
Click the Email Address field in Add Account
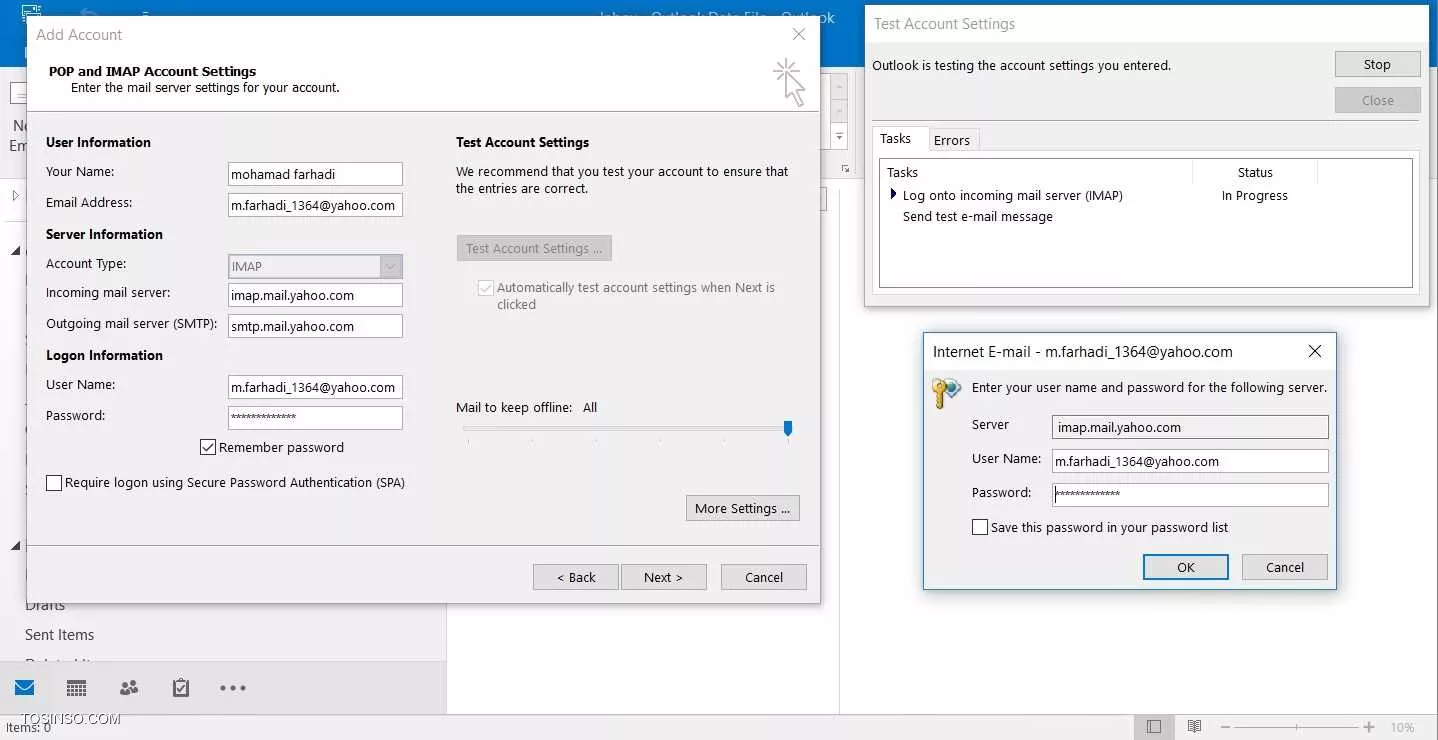click(315, 205)
